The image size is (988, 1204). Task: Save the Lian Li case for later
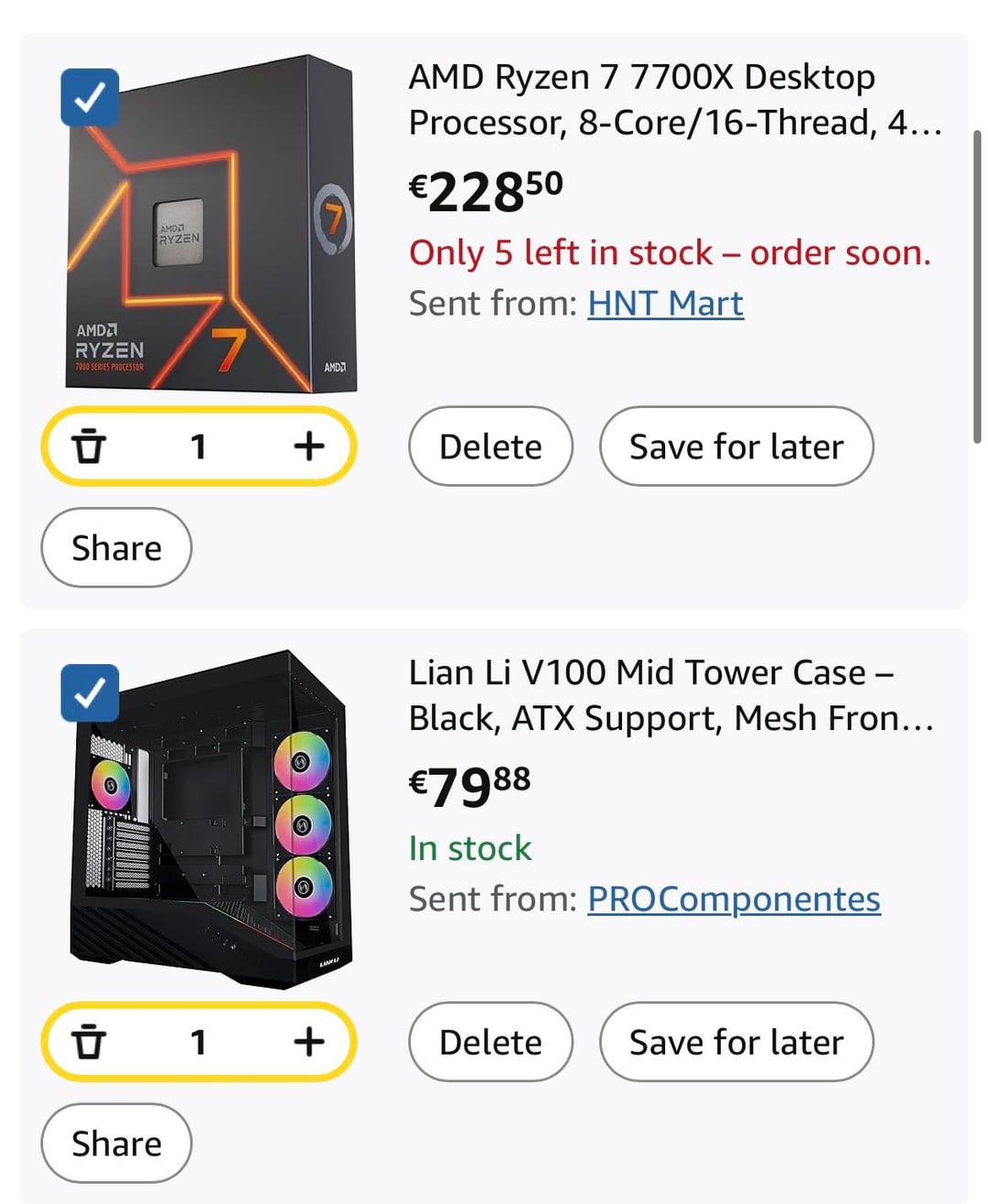736,1042
